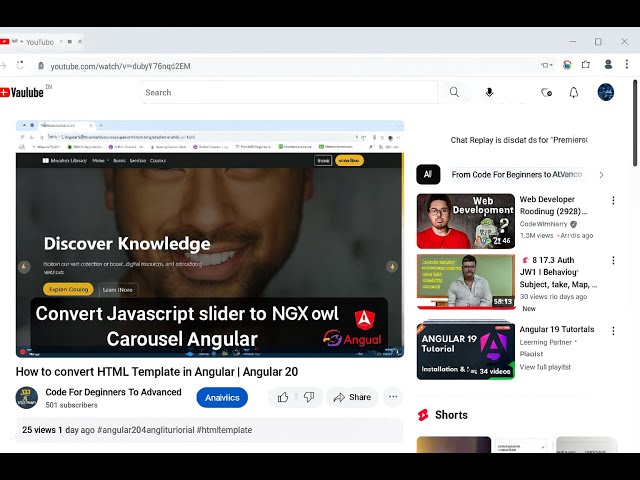Screen dimensions: 640x480
Task: Click the search magnifier button
Action: (x=454, y=92)
